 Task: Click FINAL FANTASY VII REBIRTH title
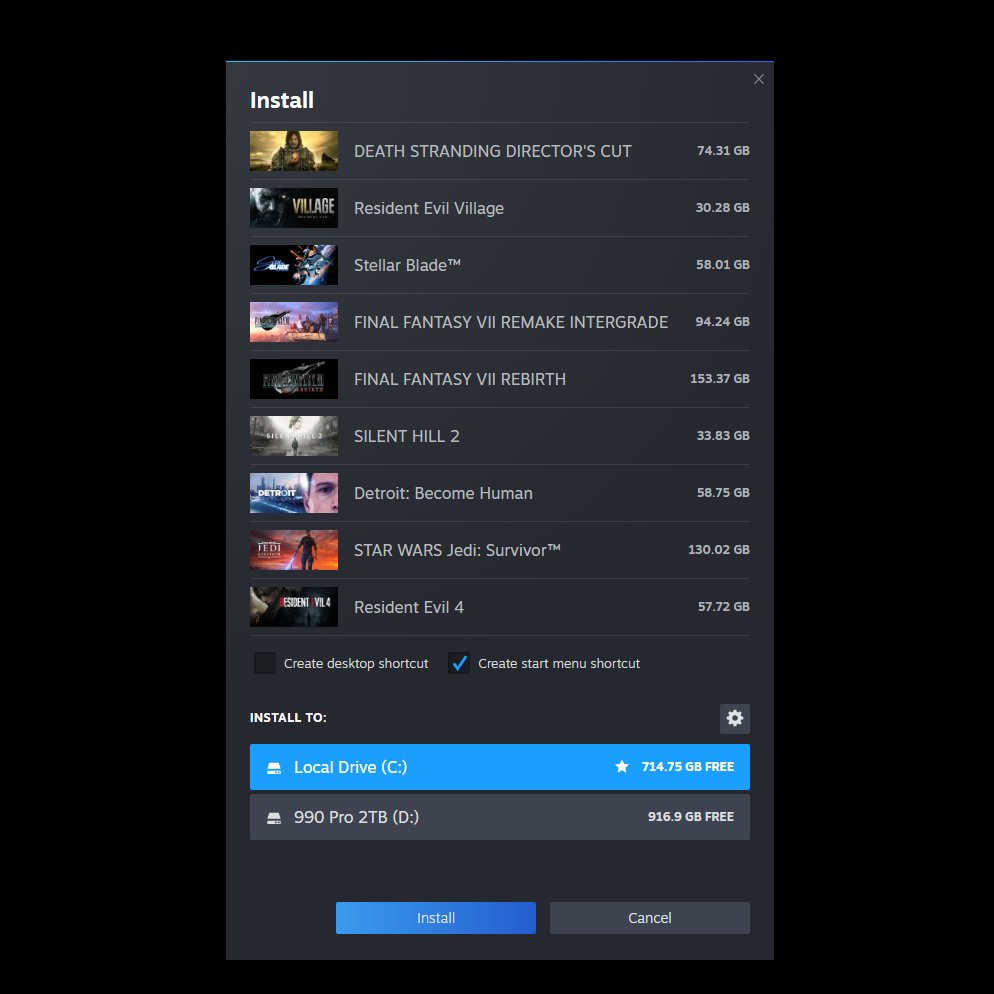pyautogui.click(x=460, y=379)
